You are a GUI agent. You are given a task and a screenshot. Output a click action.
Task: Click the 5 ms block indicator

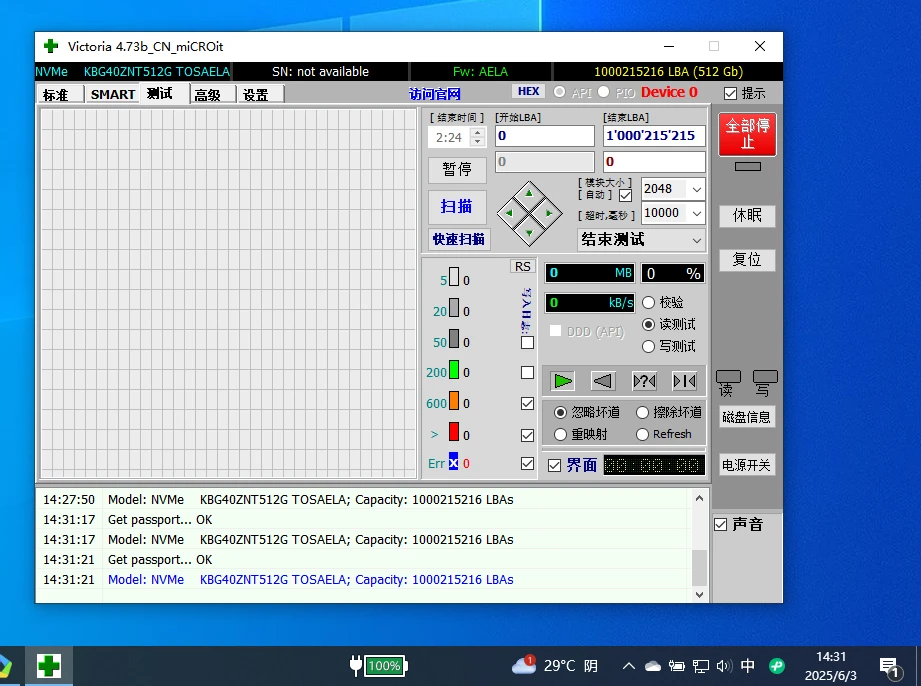(453, 277)
